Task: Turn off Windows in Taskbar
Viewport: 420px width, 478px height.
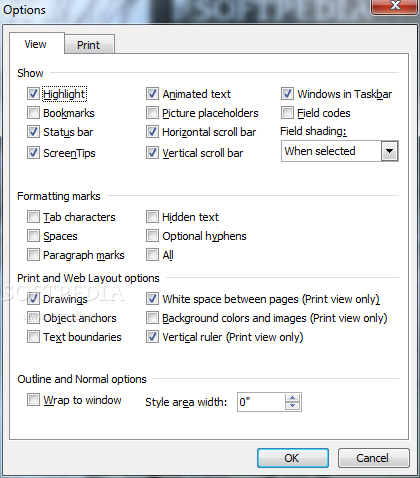Action: [287, 94]
